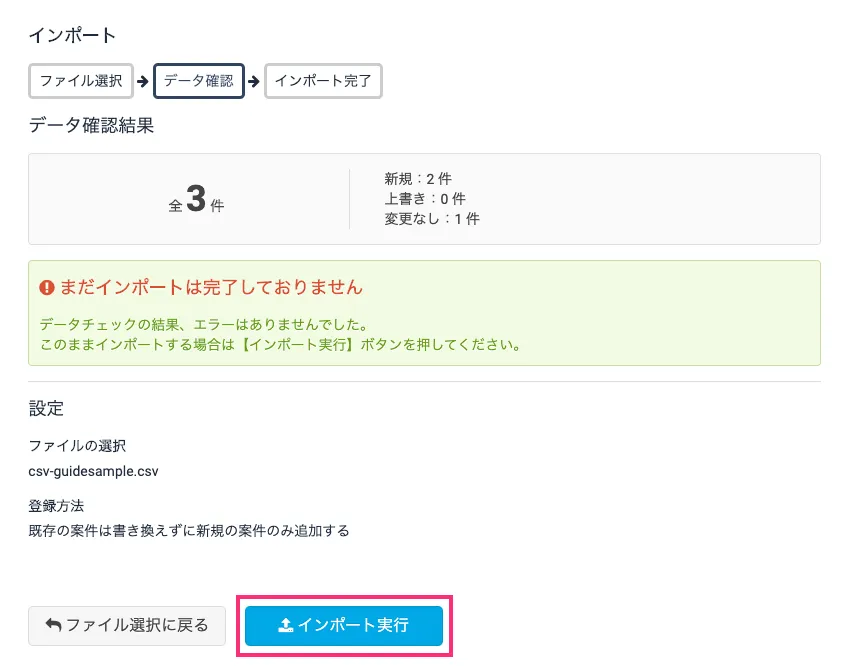Select the データ確認 step
The height and width of the screenshot is (669, 844).
click(198, 81)
